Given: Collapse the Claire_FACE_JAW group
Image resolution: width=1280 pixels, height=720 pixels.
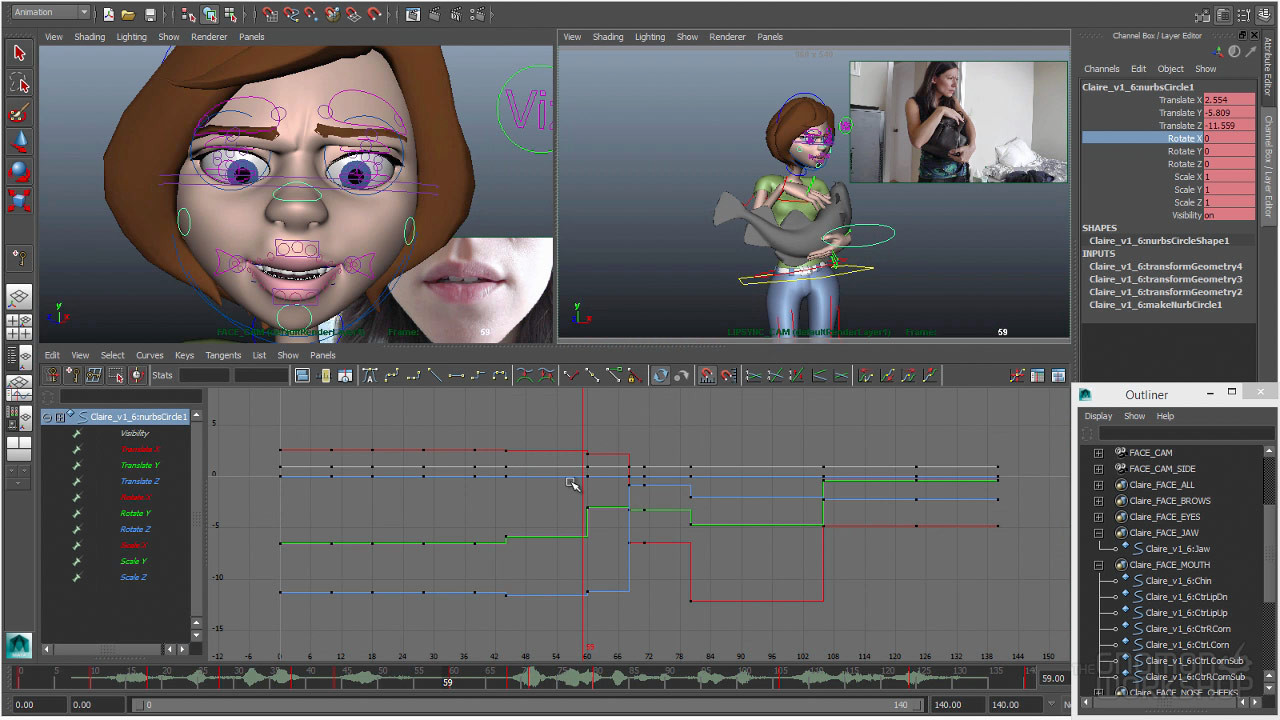Looking at the screenshot, I should click(x=1098, y=533).
